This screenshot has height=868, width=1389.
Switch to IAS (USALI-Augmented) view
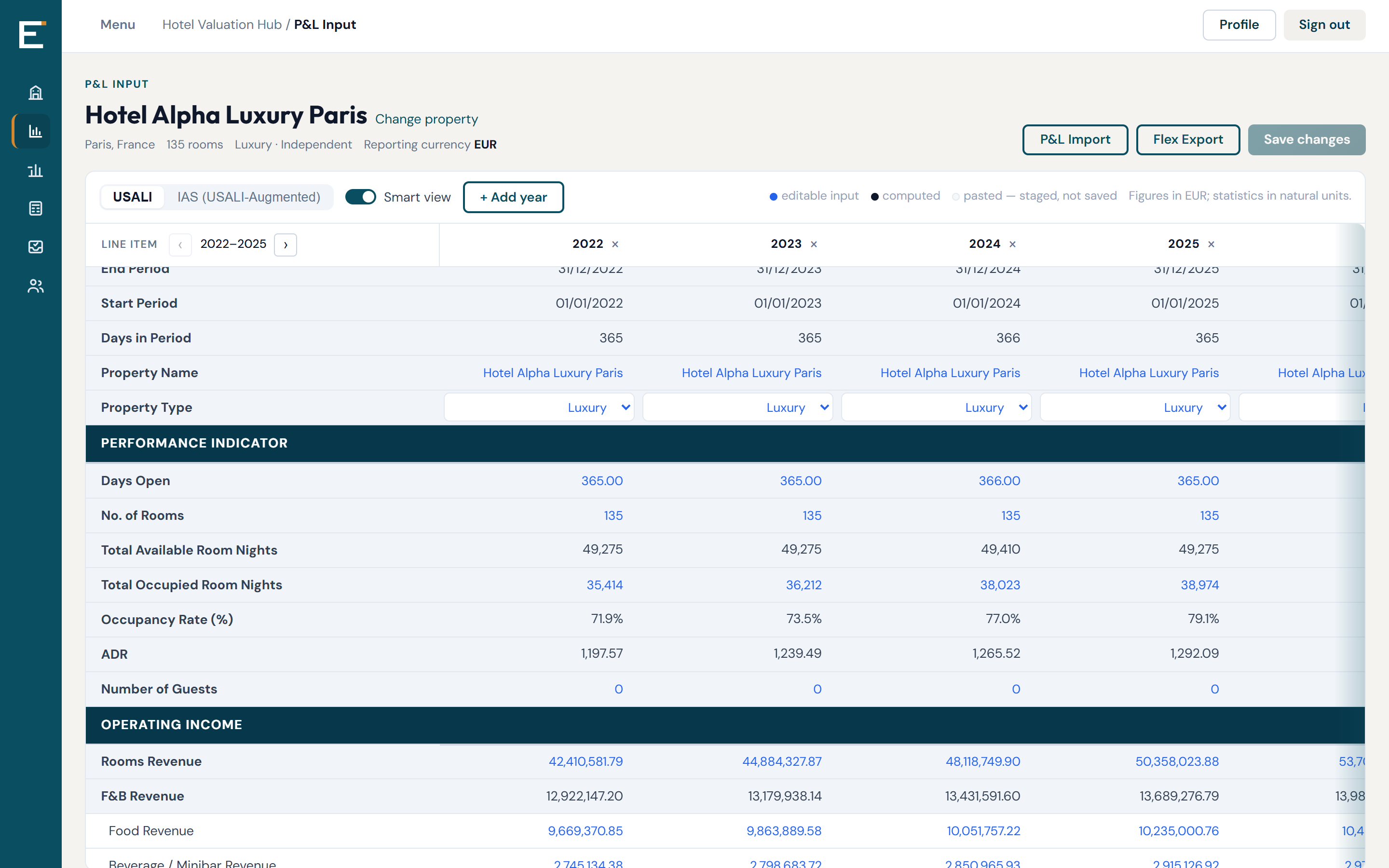coord(248,197)
